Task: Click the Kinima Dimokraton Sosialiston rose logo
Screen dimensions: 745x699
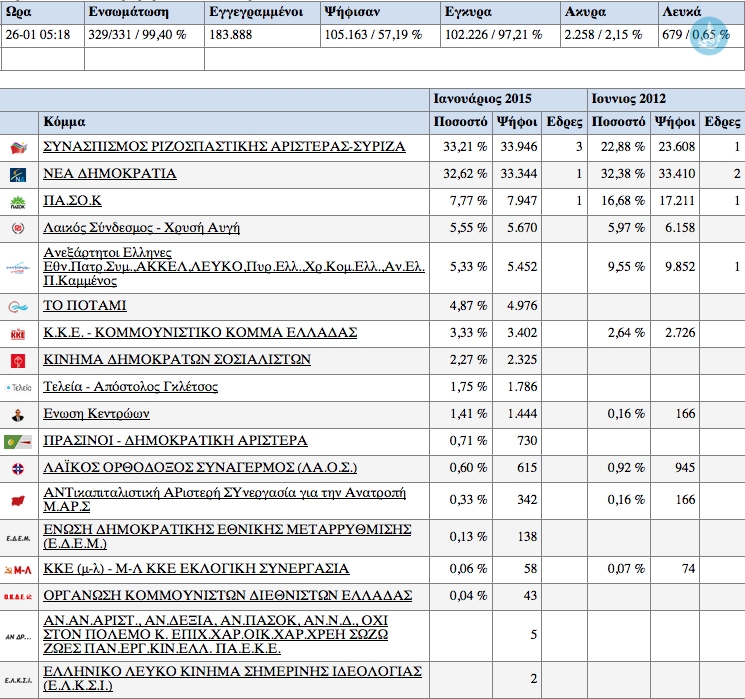Action: [18, 361]
